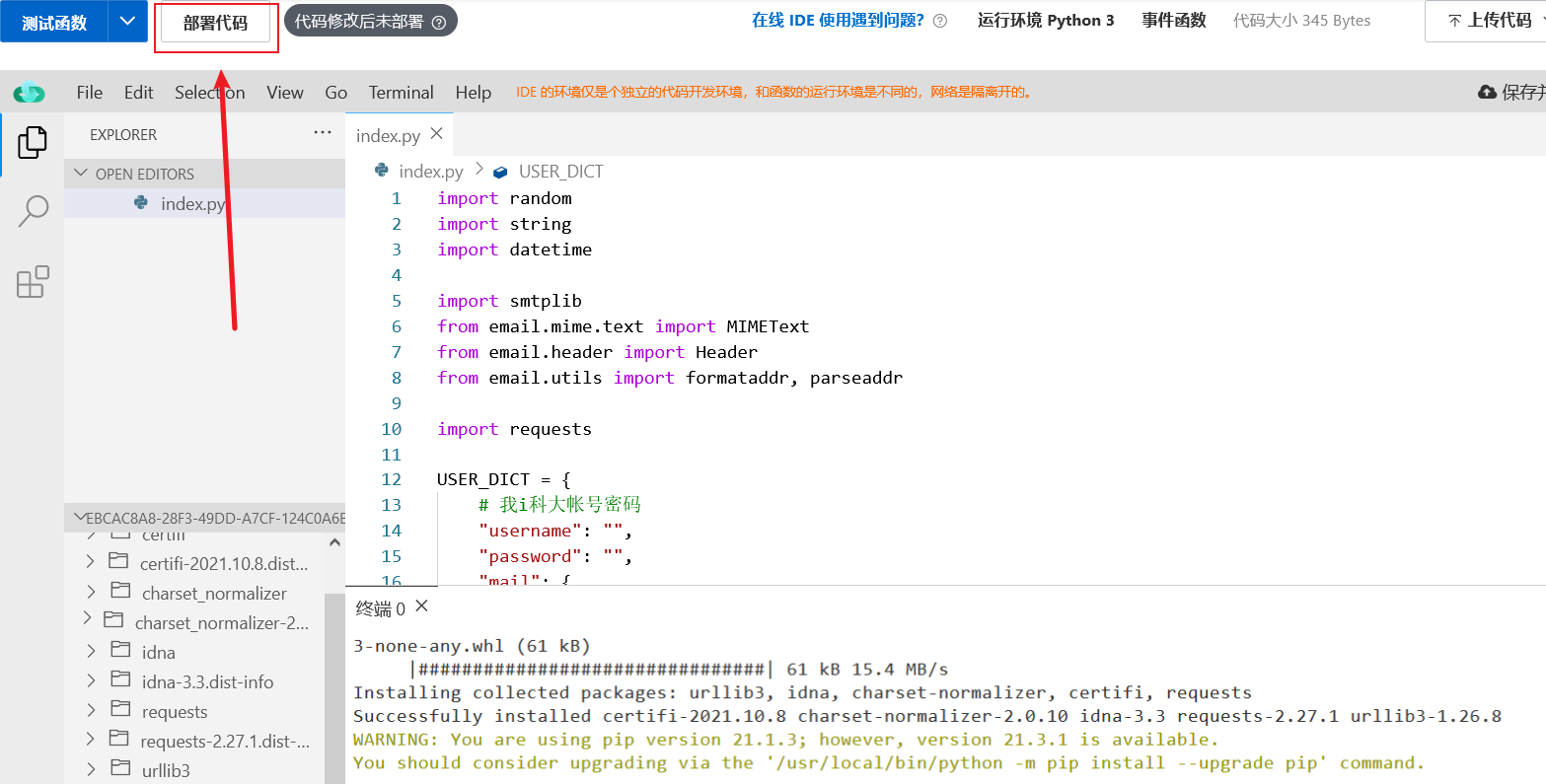Click the 'import smtplib' code line
The width and height of the screenshot is (1546, 784).
509,301
